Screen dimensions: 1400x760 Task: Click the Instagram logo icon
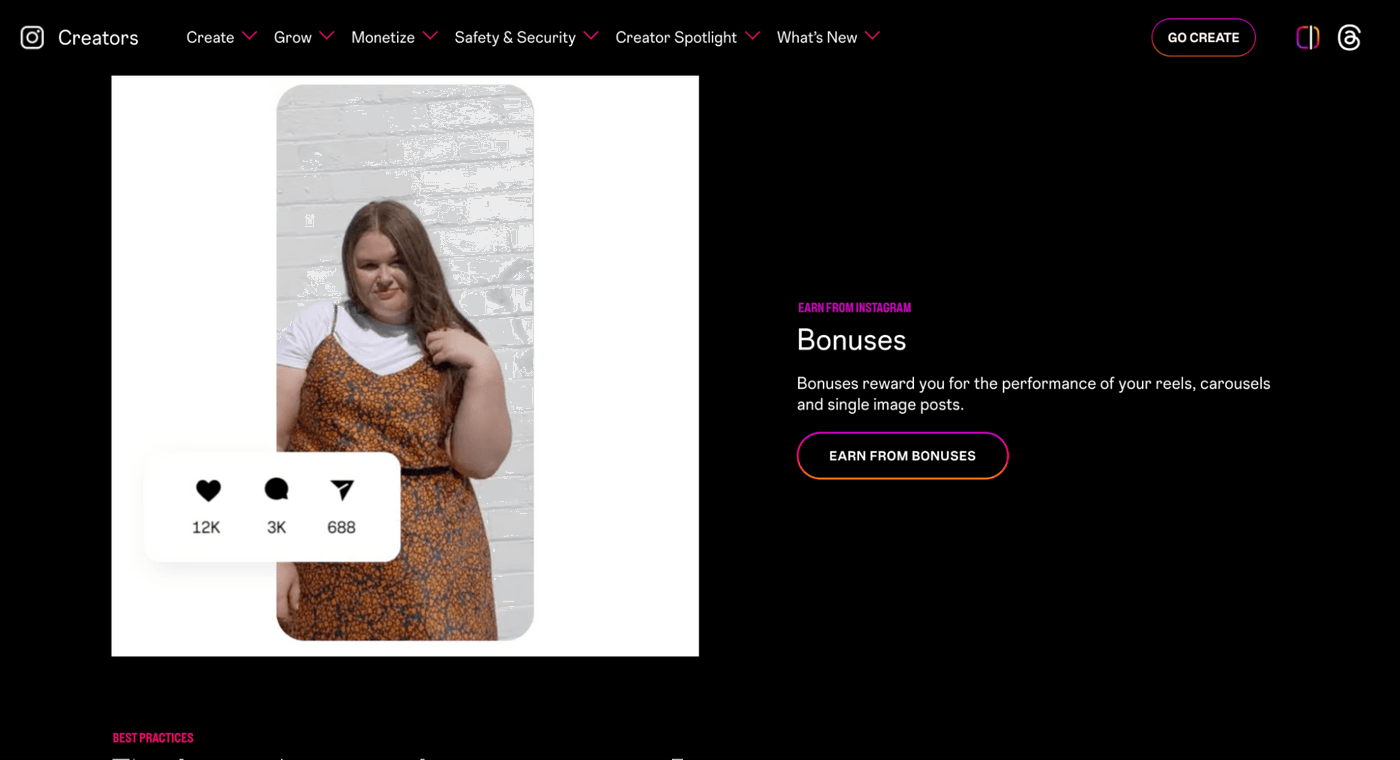(32, 37)
